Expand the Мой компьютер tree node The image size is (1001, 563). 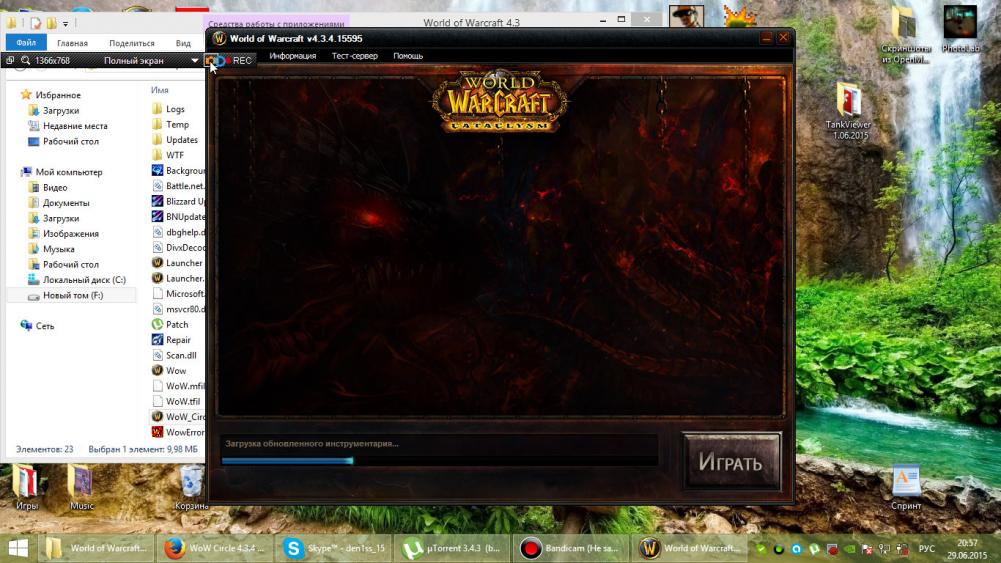(14, 172)
